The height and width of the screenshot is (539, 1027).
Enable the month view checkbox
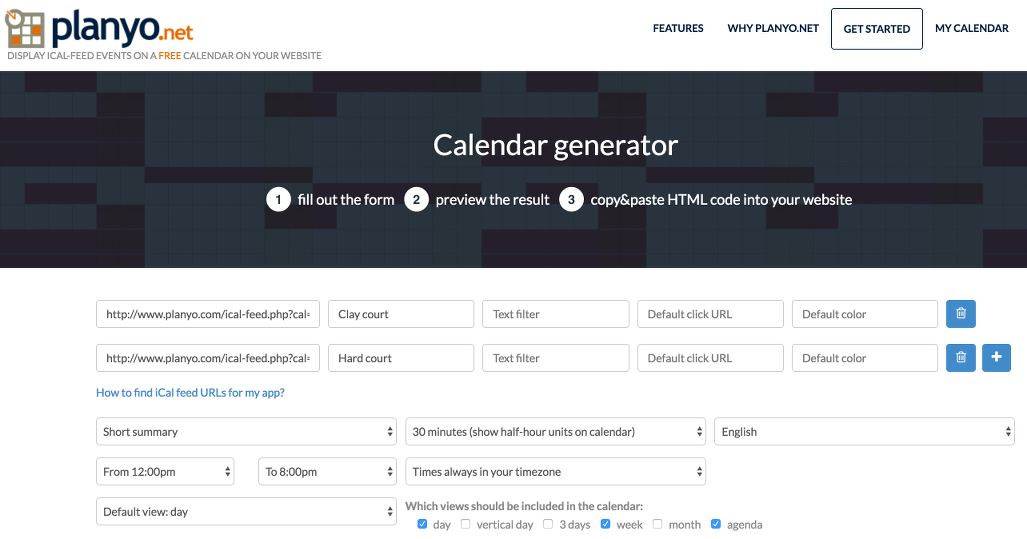point(658,524)
